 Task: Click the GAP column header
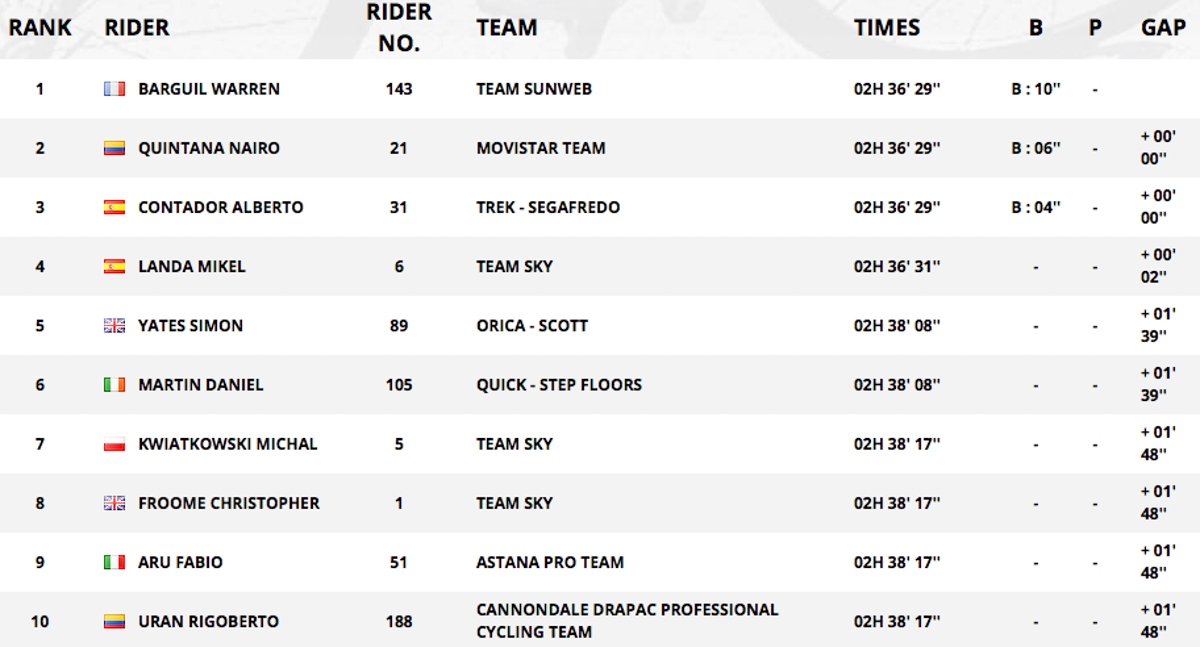(1163, 28)
